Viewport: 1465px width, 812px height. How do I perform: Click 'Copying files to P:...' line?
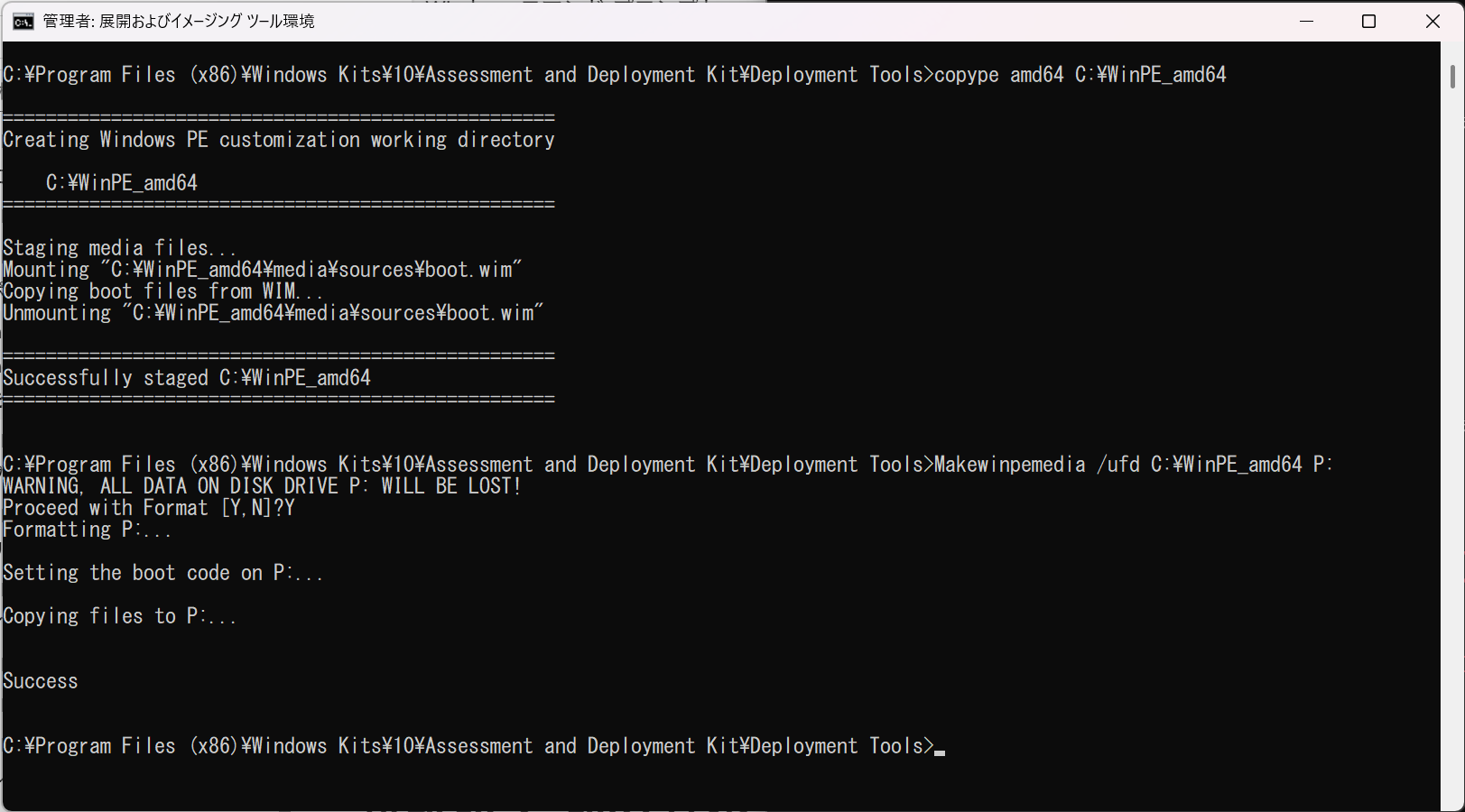(119, 616)
